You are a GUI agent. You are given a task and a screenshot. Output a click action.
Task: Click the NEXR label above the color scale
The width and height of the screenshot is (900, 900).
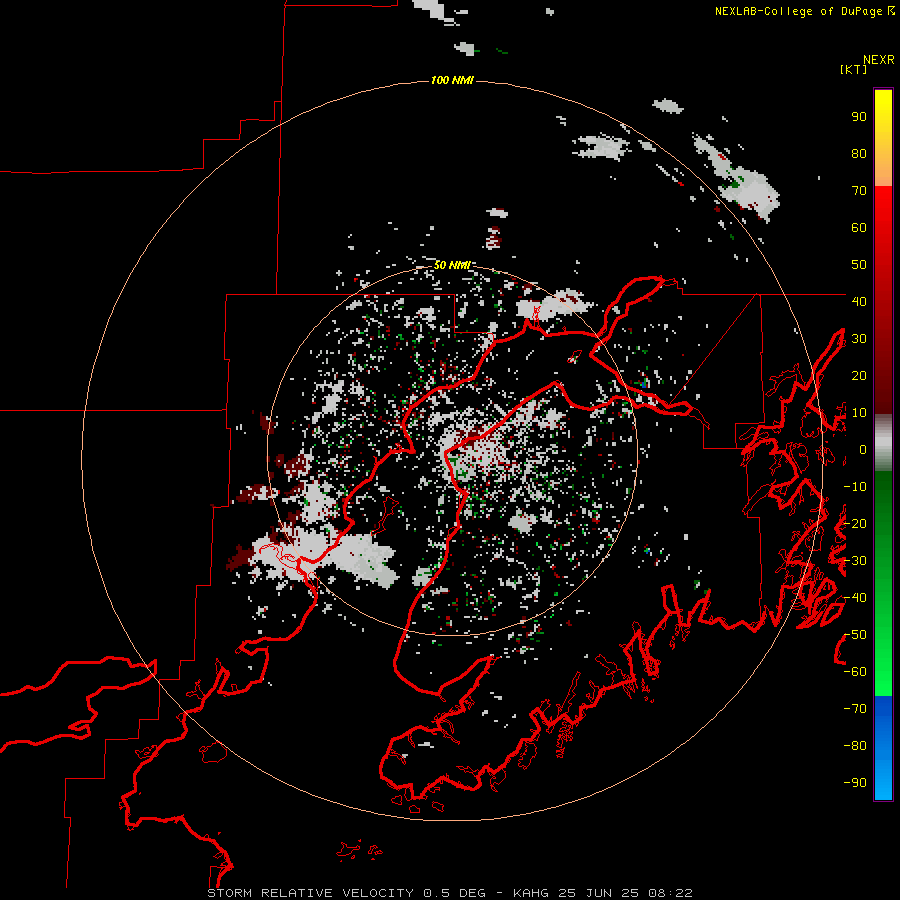point(878,60)
